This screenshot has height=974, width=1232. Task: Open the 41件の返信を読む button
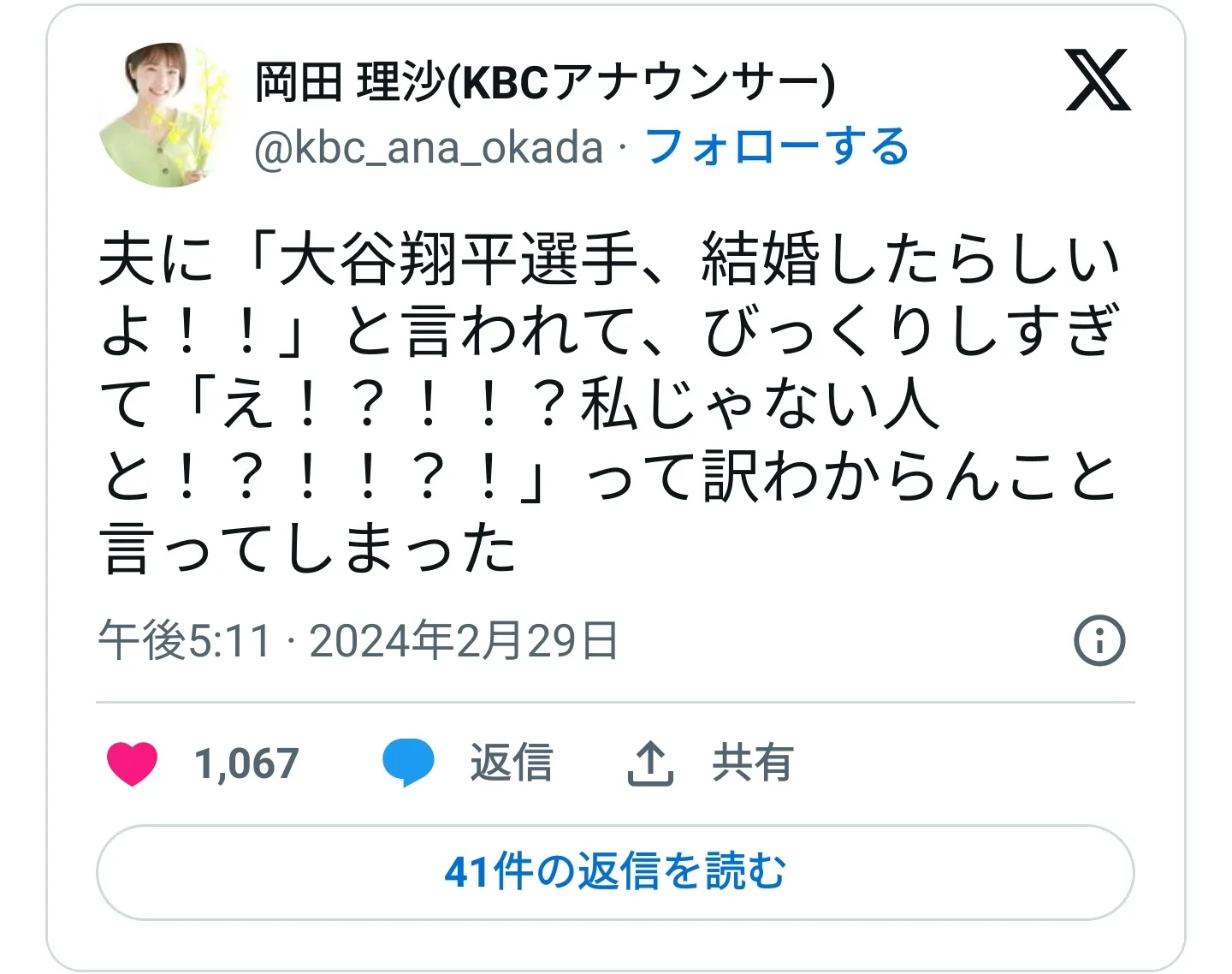click(x=615, y=873)
